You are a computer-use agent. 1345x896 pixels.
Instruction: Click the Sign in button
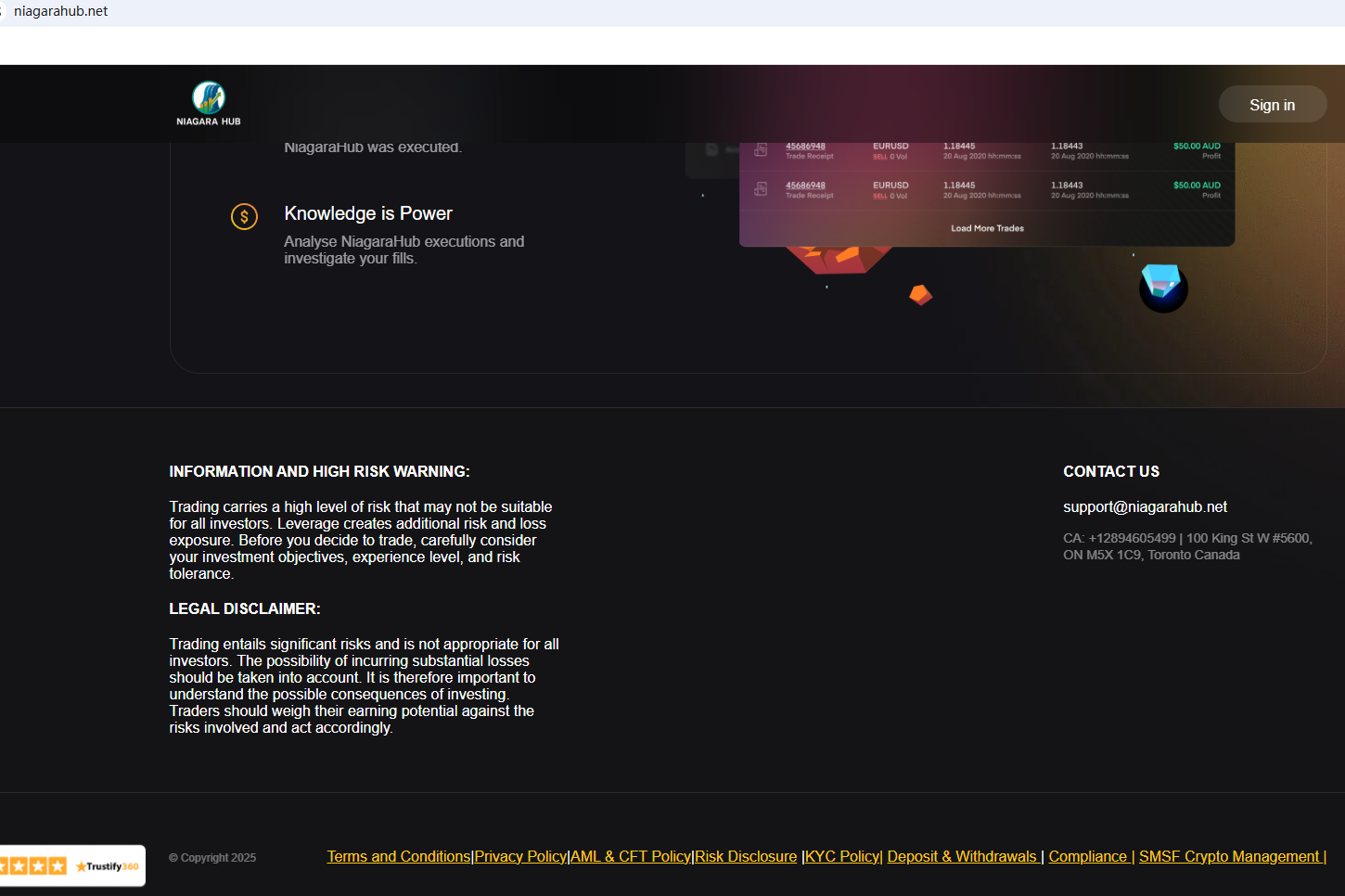click(1272, 105)
